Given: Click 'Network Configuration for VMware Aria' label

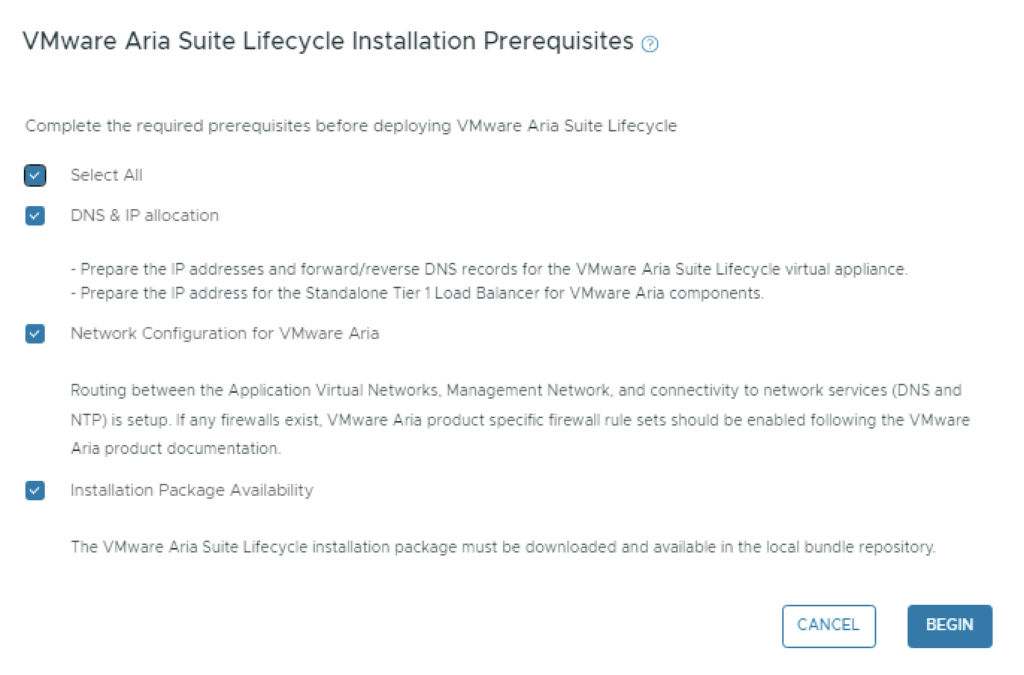Looking at the screenshot, I should (224, 334).
